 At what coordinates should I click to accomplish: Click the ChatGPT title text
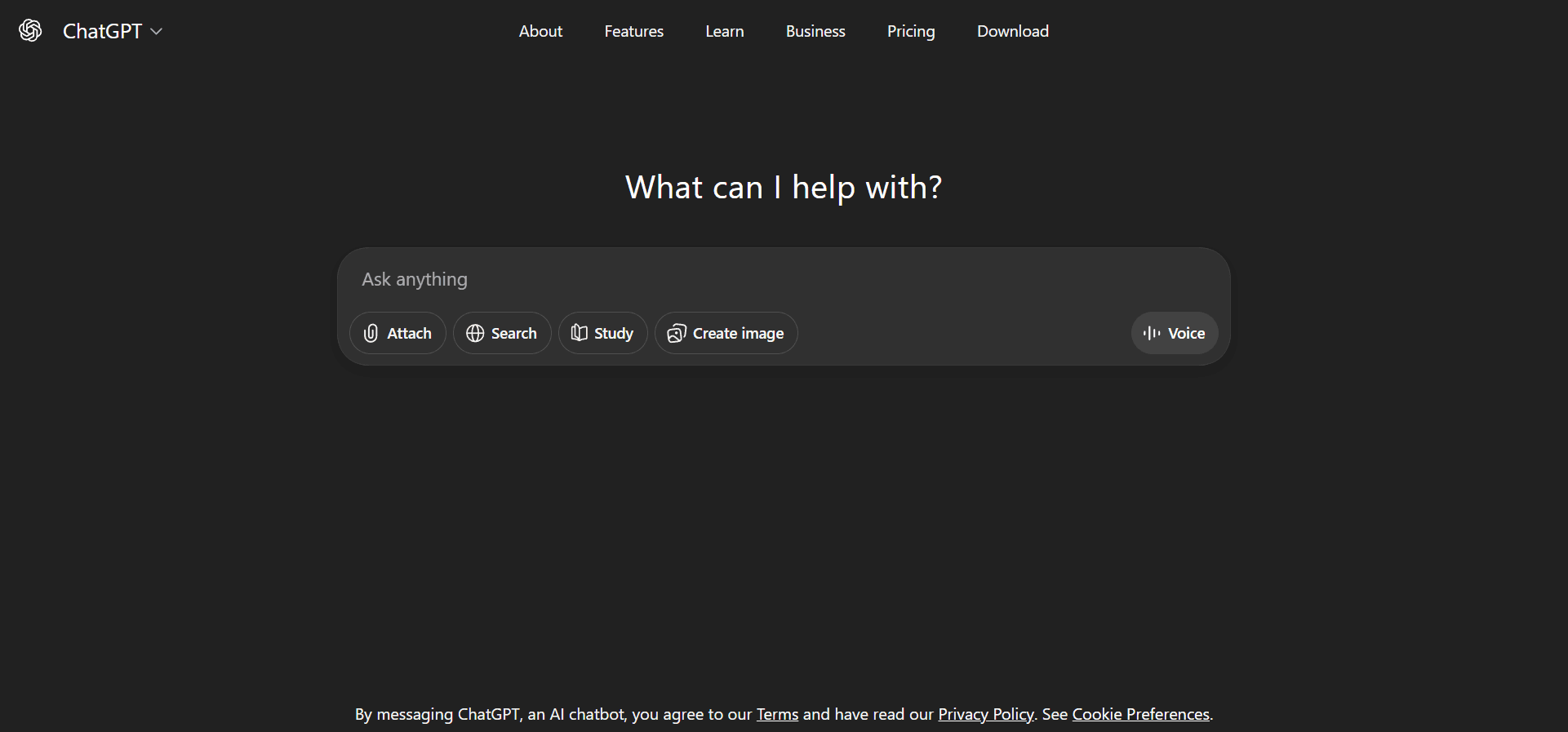click(102, 31)
